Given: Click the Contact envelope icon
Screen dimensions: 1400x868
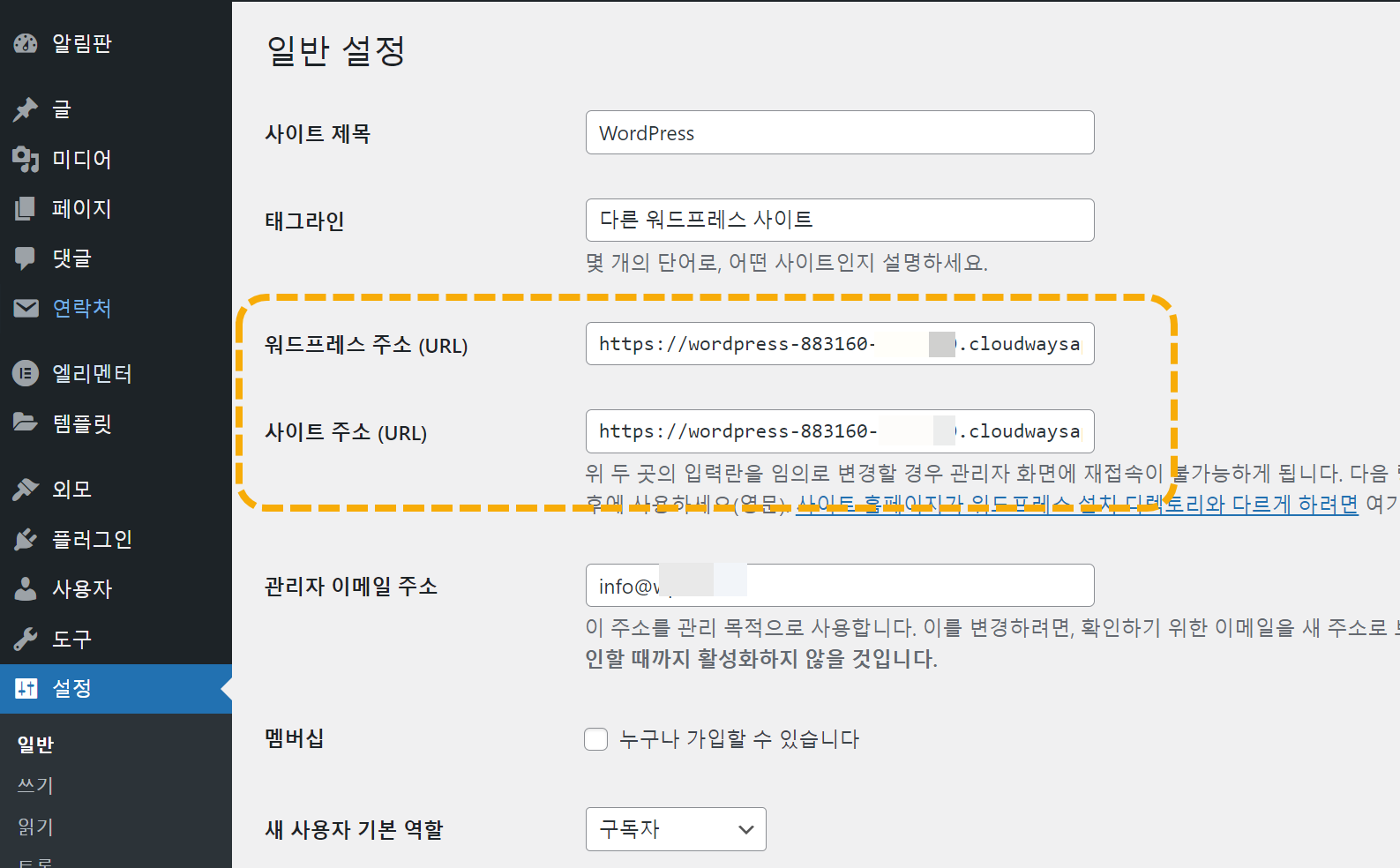Looking at the screenshot, I should tap(26, 308).
